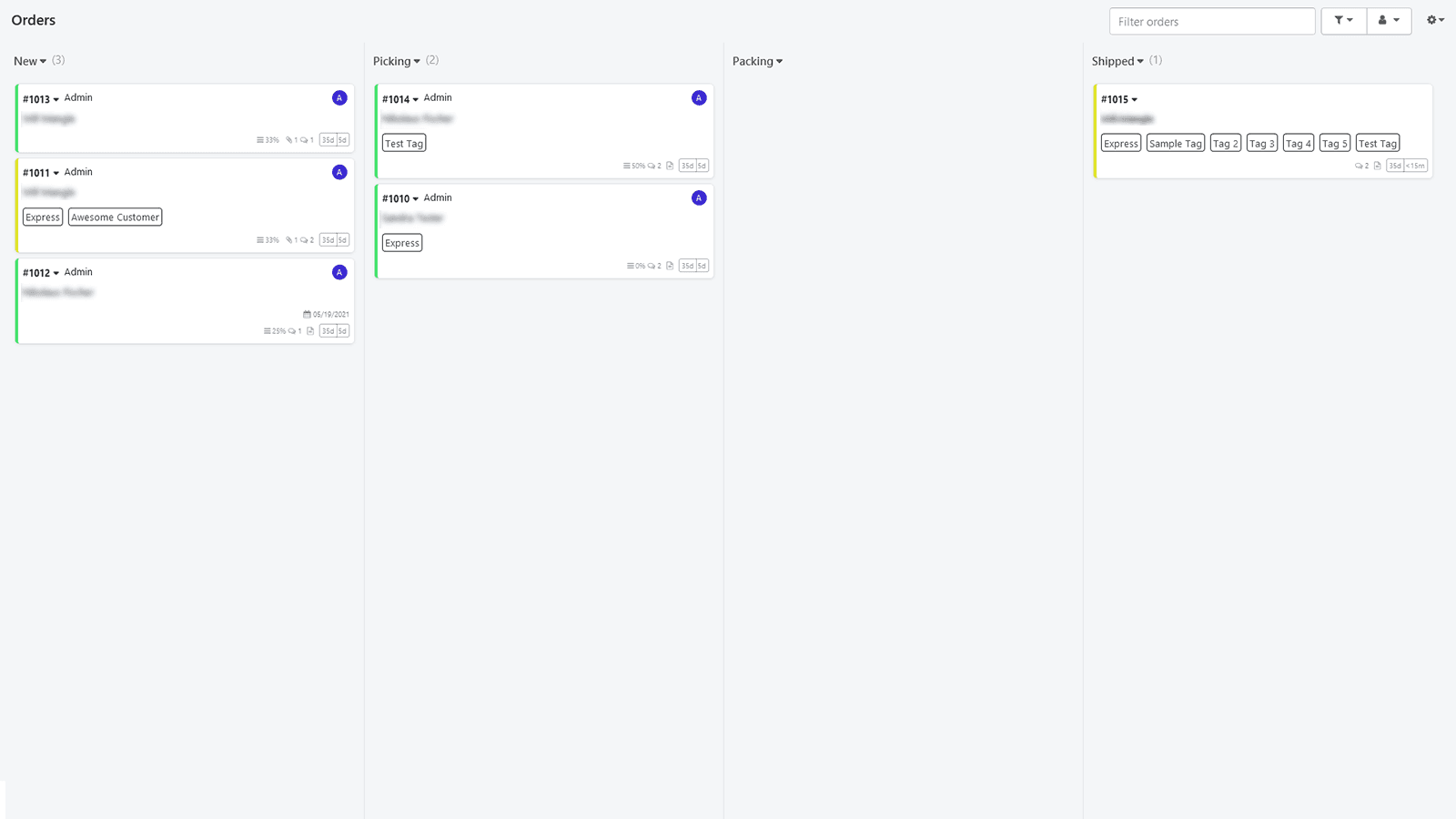Toggle the Express tag on order #1011

point(43,217)
